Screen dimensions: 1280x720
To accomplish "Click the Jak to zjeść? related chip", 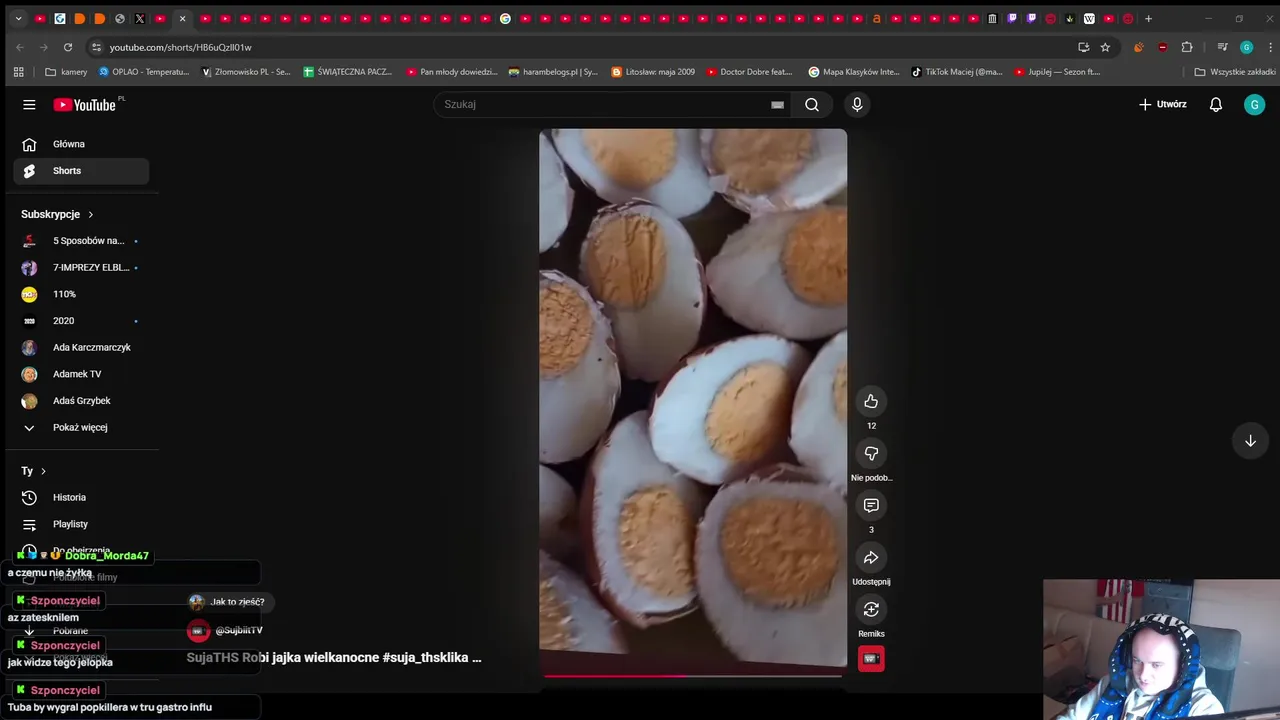I will click(x=228, y=602).
